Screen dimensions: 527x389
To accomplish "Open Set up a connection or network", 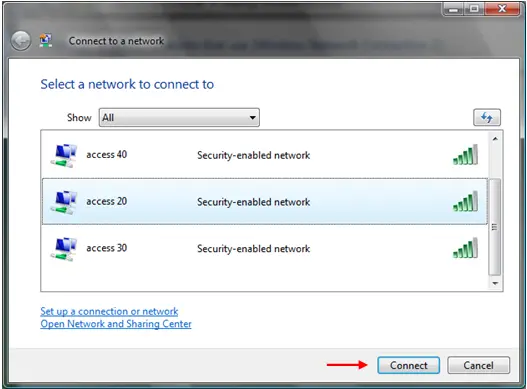I will pyautogui.click(x=109, y=311).
